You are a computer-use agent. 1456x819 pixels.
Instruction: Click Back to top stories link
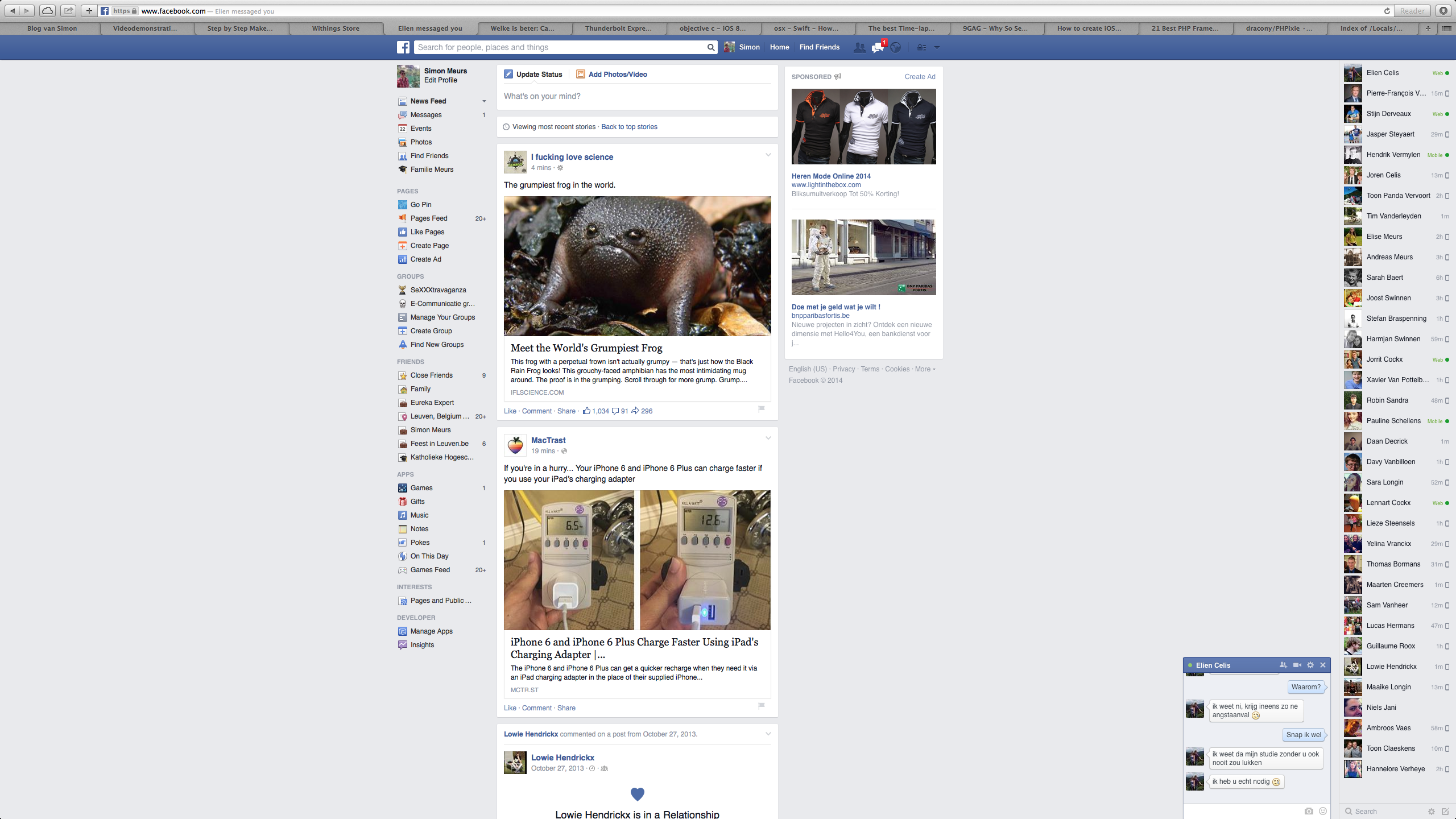629,127
